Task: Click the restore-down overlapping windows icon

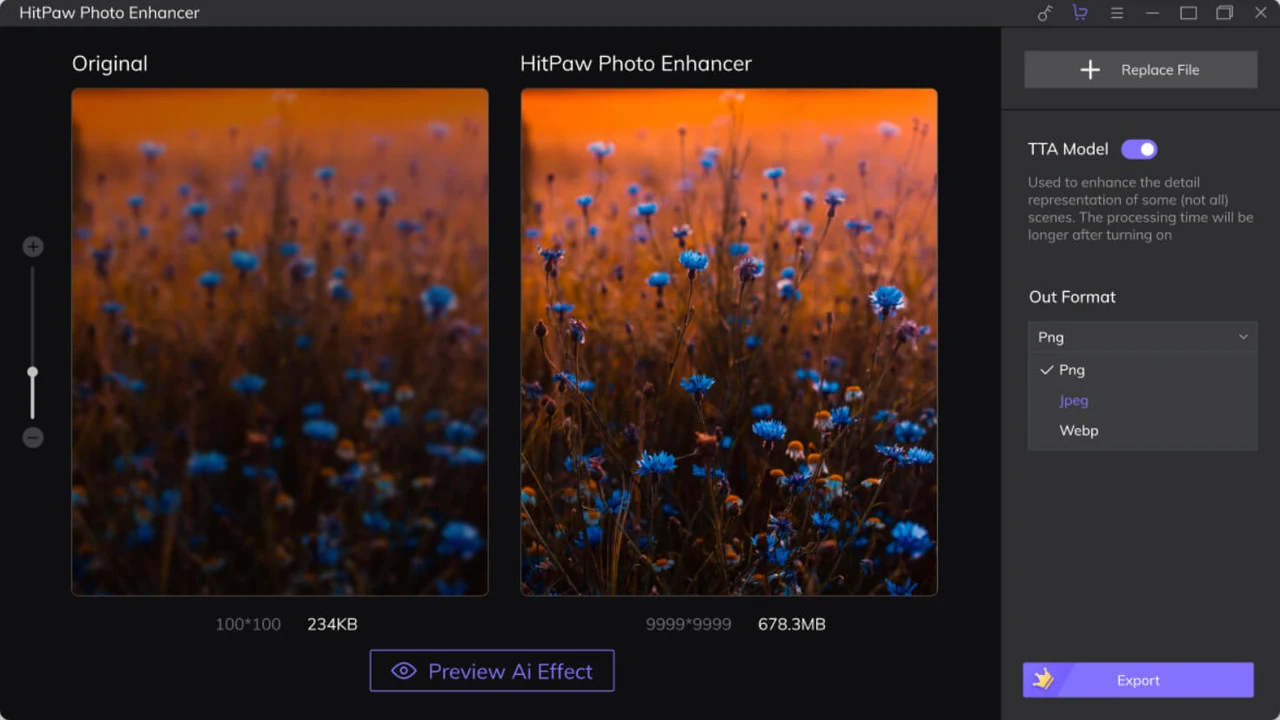Action: click(x=1224, y=13)
